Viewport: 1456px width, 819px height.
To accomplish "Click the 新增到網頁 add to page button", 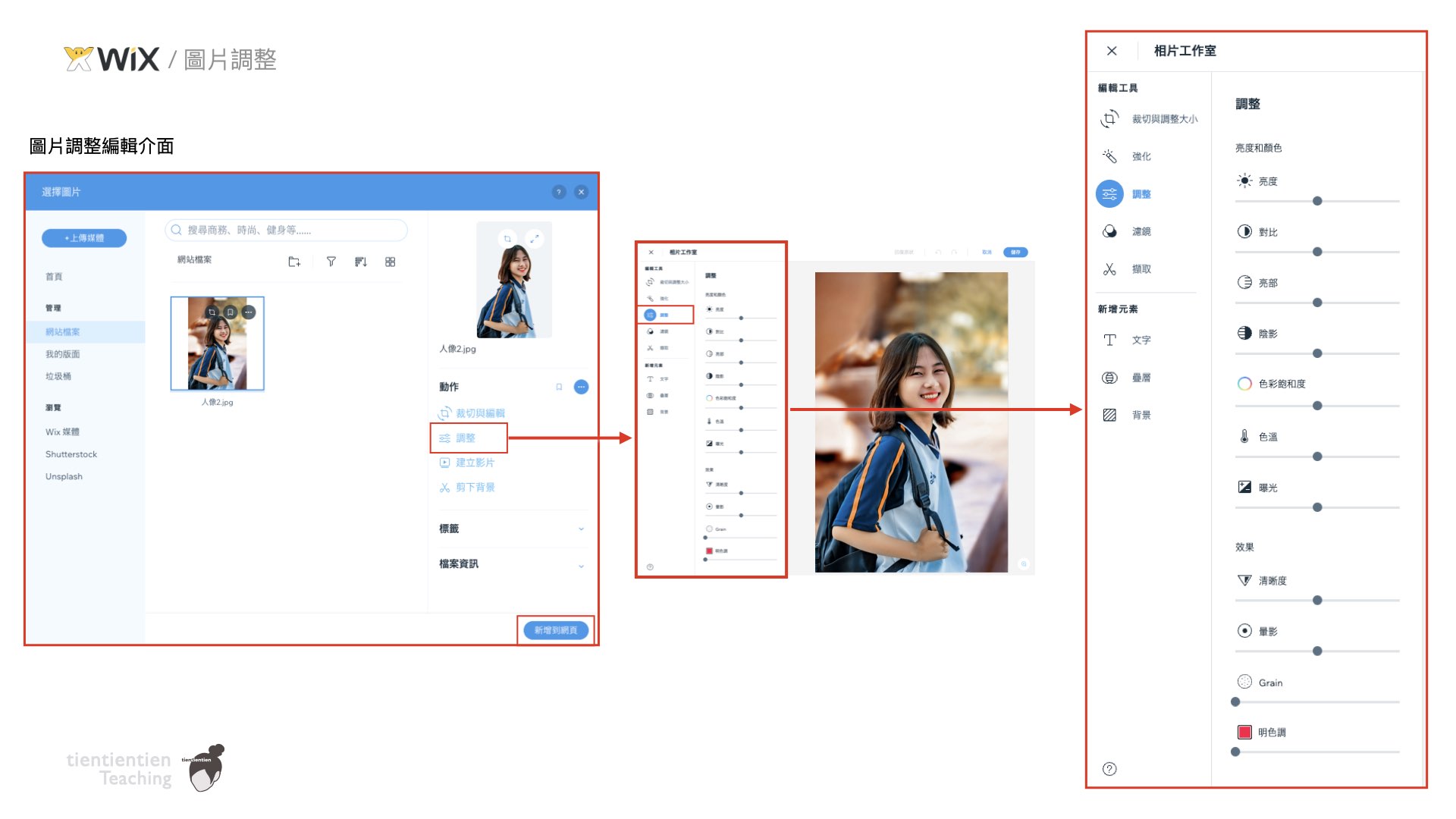I will (555, 630).
